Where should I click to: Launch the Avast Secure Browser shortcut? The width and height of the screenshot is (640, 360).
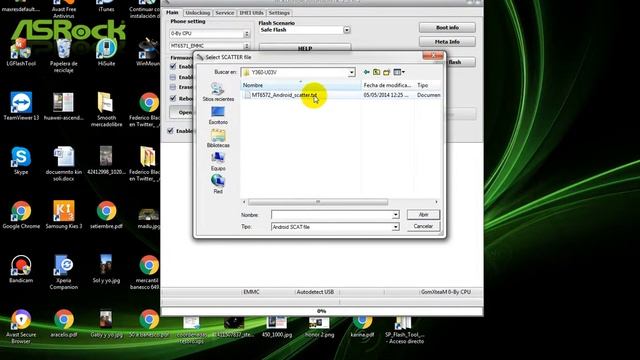(x=21, y=326)
